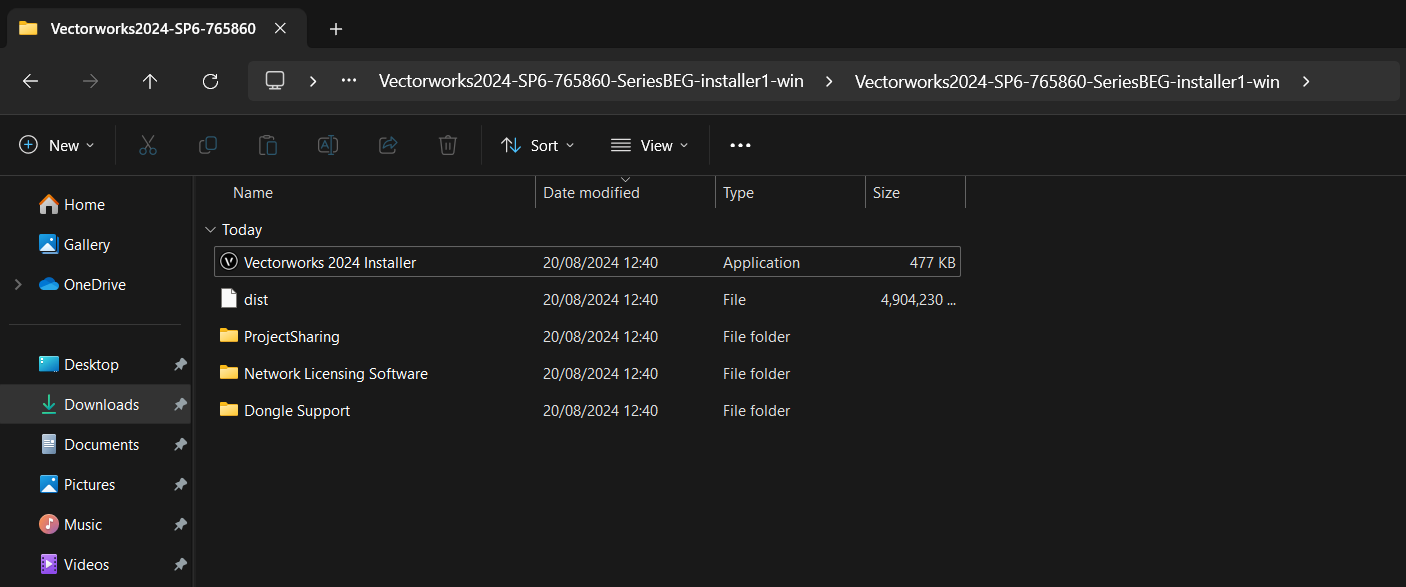Image resolution: width=1406 pixels, height=587 pixels.
Task: Click the Cut scissors icon
Action: [x=148, y=145]
